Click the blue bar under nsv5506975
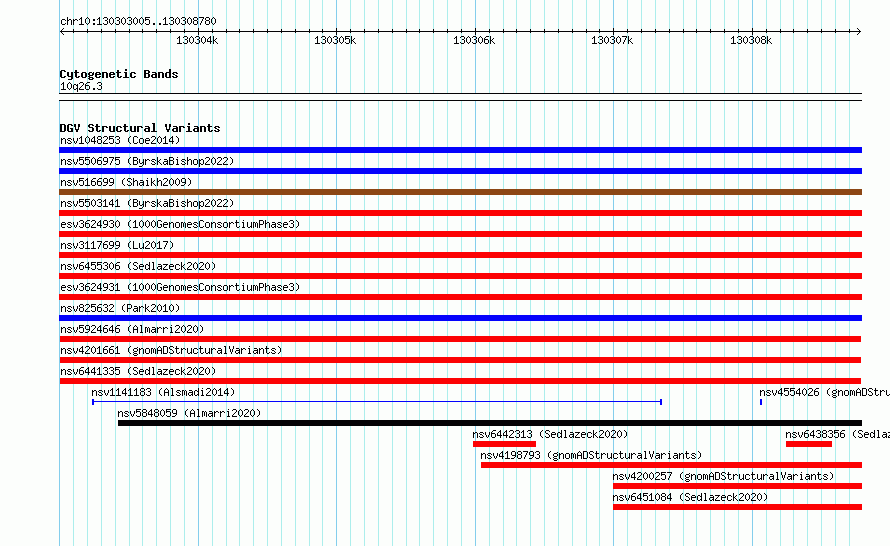This screenshot has width=890, height=546. point(460,171)
